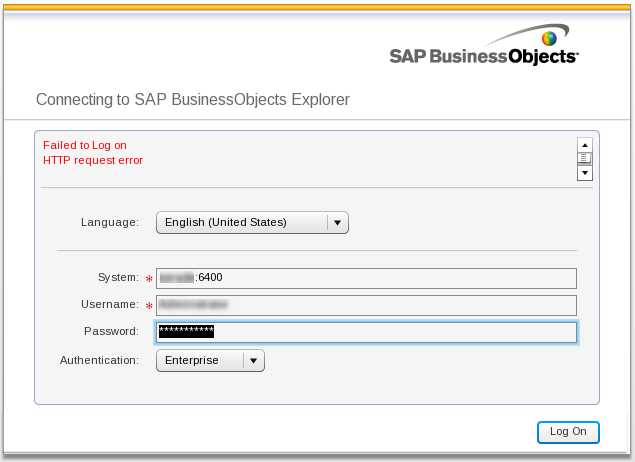Focus the System input field

tap(366, 278)
